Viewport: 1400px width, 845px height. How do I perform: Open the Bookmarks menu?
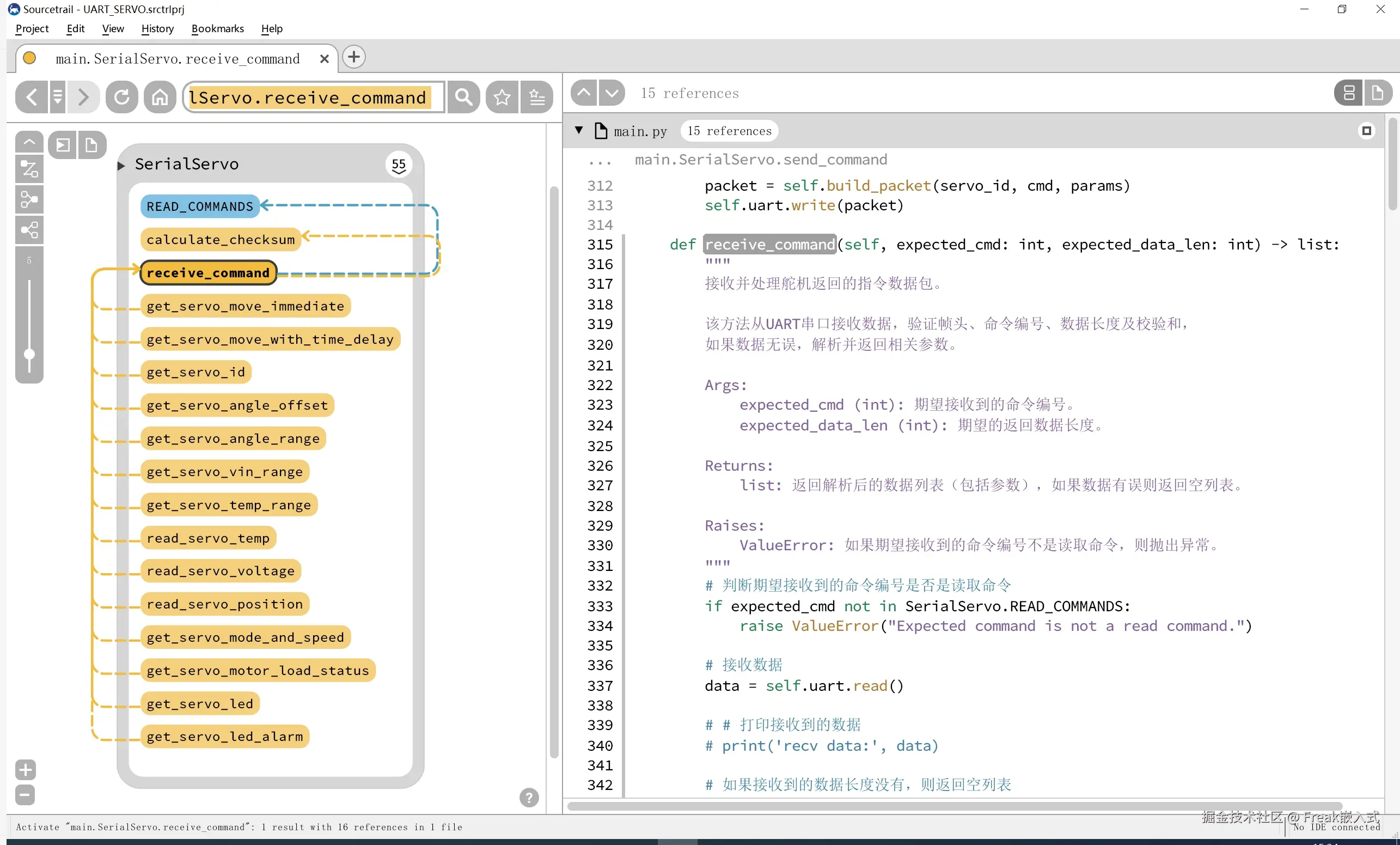click(x=217, y=28)
